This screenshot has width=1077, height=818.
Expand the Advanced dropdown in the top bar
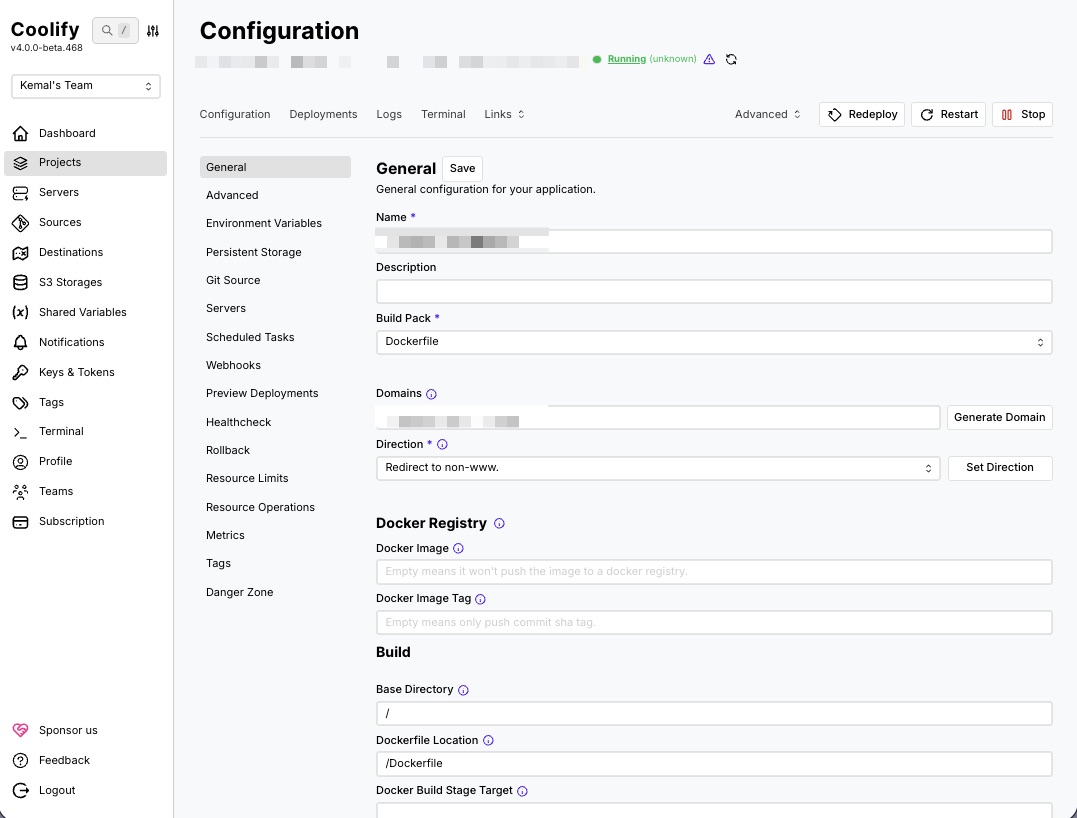pos(767,114)
